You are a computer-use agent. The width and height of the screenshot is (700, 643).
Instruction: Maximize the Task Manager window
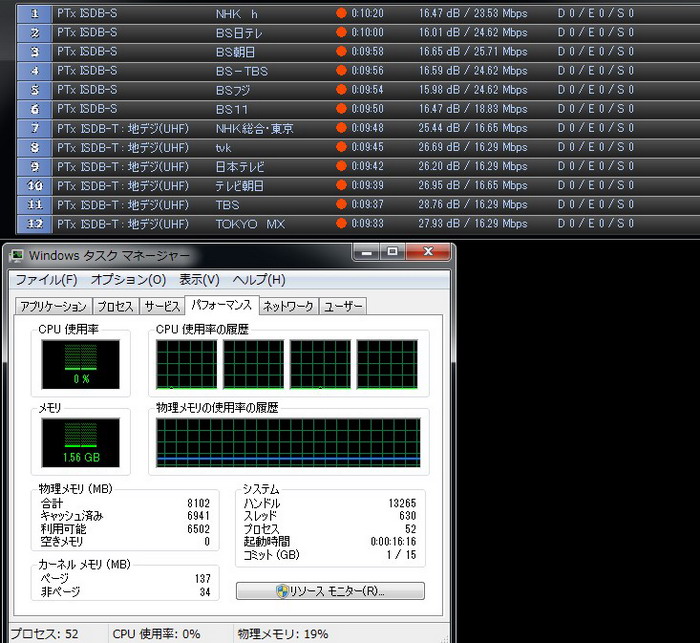392,251
